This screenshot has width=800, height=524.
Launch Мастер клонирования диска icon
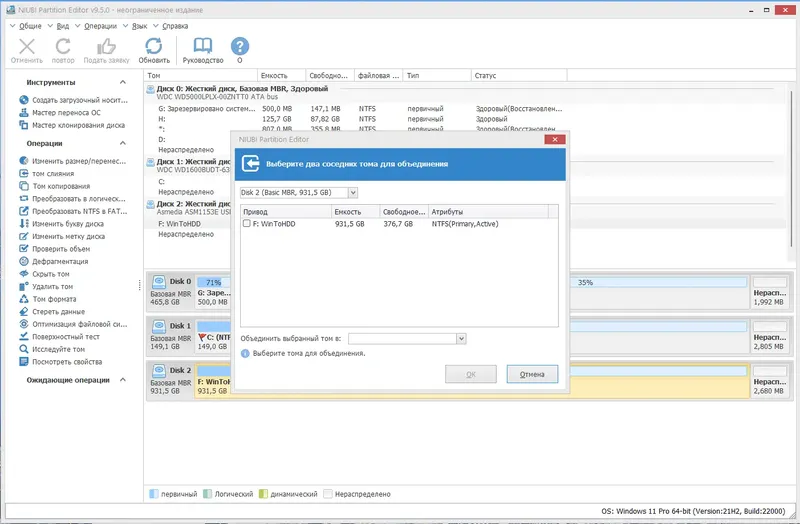pyautogui.click(x=23, y=125)
